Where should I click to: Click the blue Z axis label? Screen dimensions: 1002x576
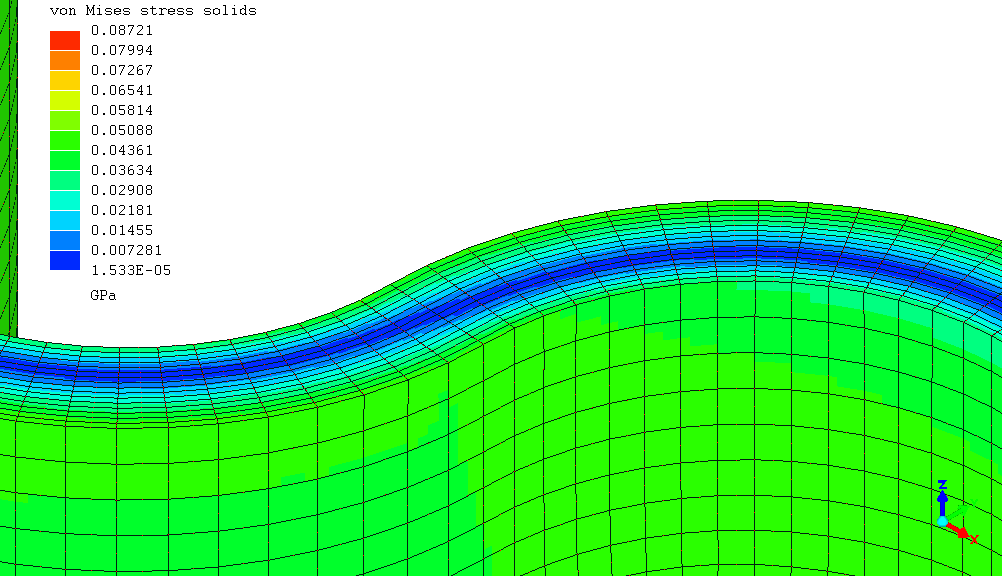tap(942, 485)
